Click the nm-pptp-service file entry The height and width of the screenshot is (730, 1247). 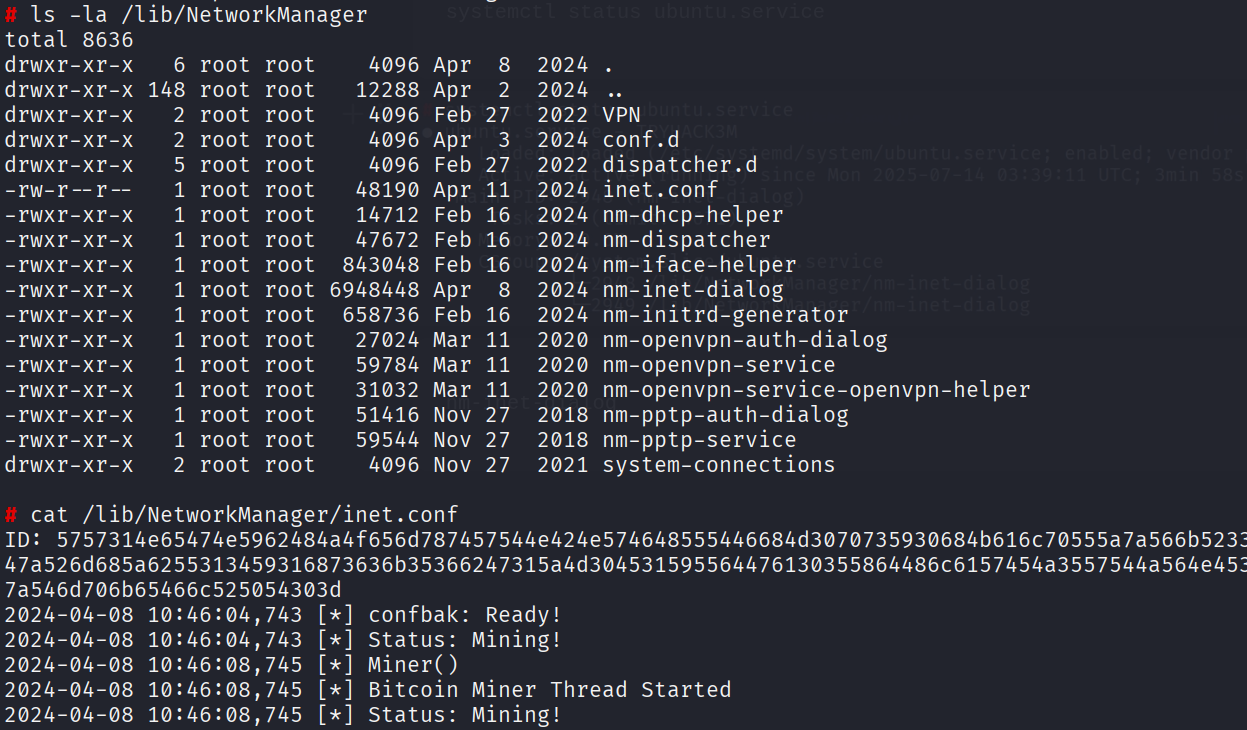point(699,440)
